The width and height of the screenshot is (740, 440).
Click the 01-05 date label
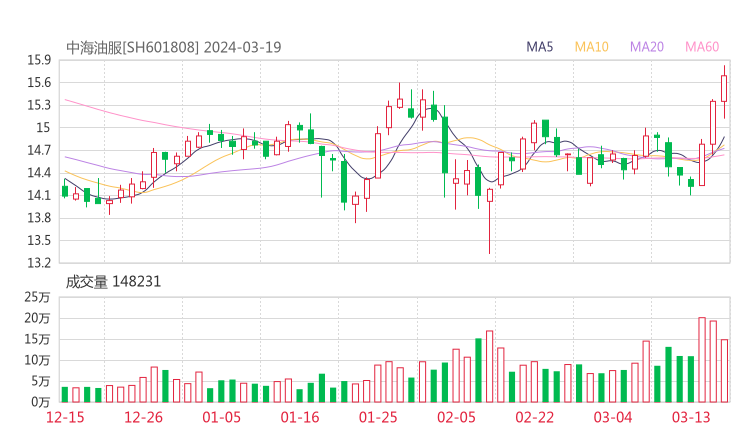tap(222, 417)
